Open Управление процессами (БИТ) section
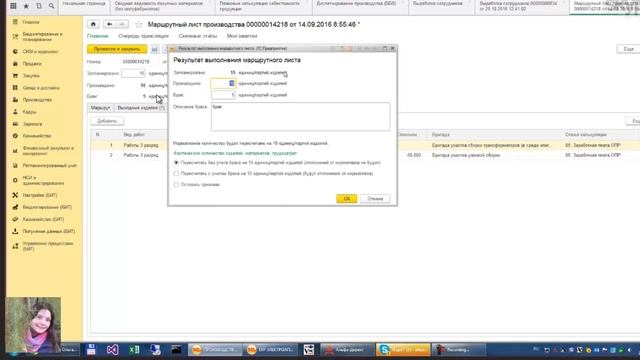This screenshot has width=640, height=360. 48,246
